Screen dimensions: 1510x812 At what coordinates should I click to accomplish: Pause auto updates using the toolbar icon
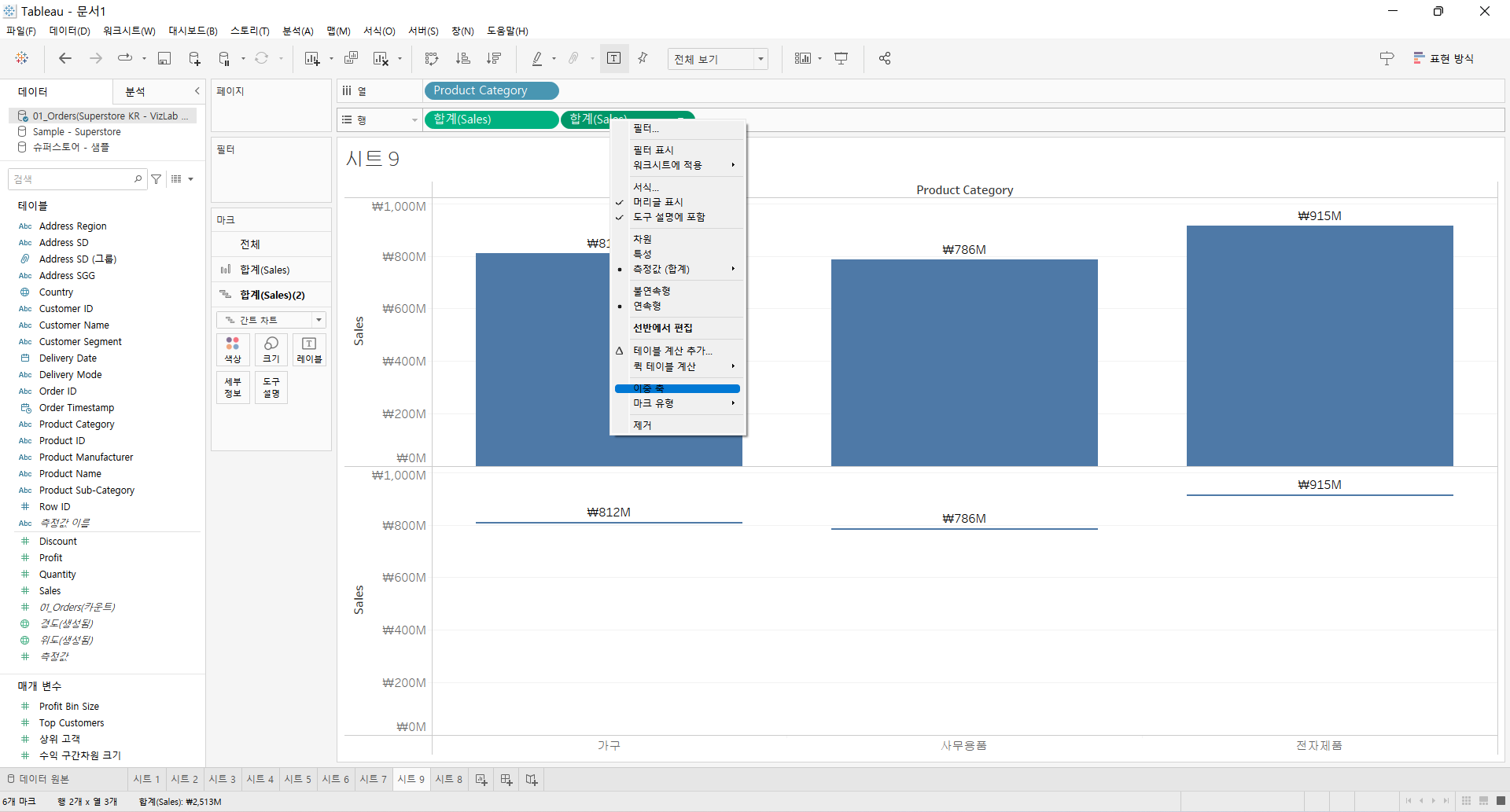click(x=225, y=58)
